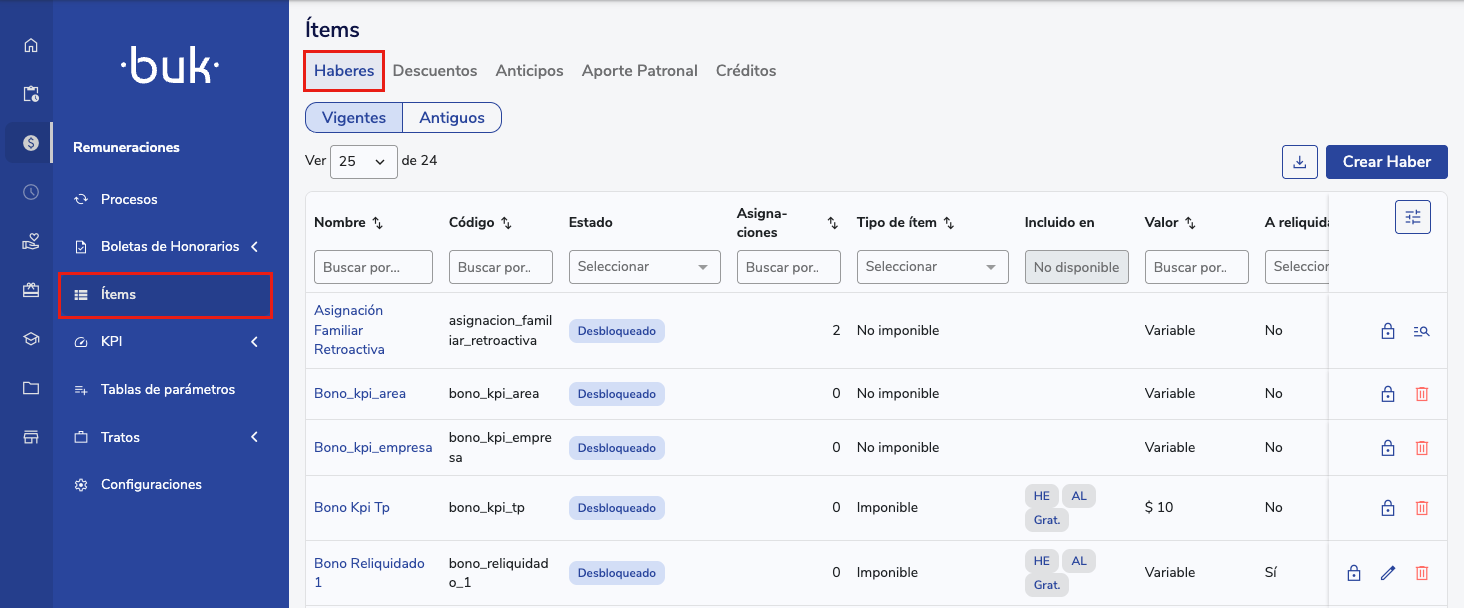Open the Estado filter dropdown
Screen dimensions: 1464x608
pyautogui.click(x=644, y=267)
